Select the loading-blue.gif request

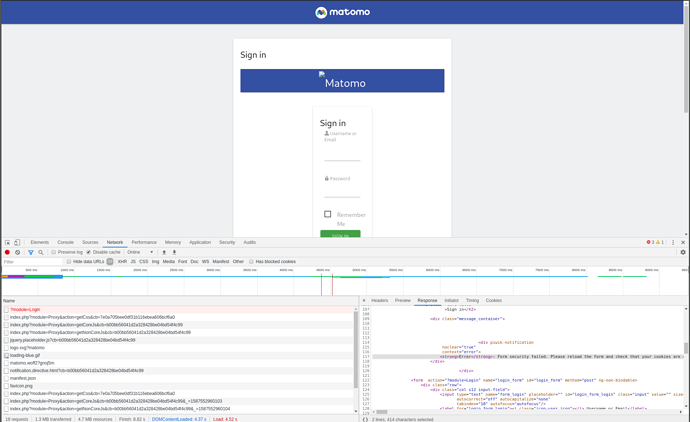point(178,356)
